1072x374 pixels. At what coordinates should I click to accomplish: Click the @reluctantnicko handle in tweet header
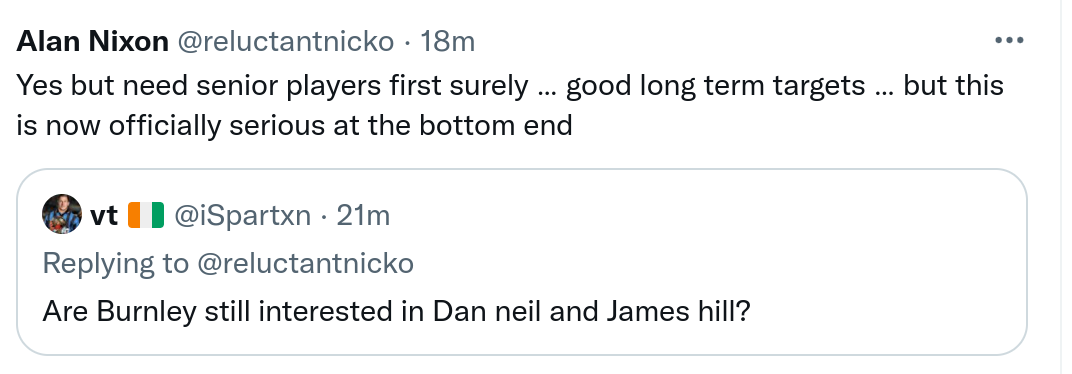click(286, 42)
